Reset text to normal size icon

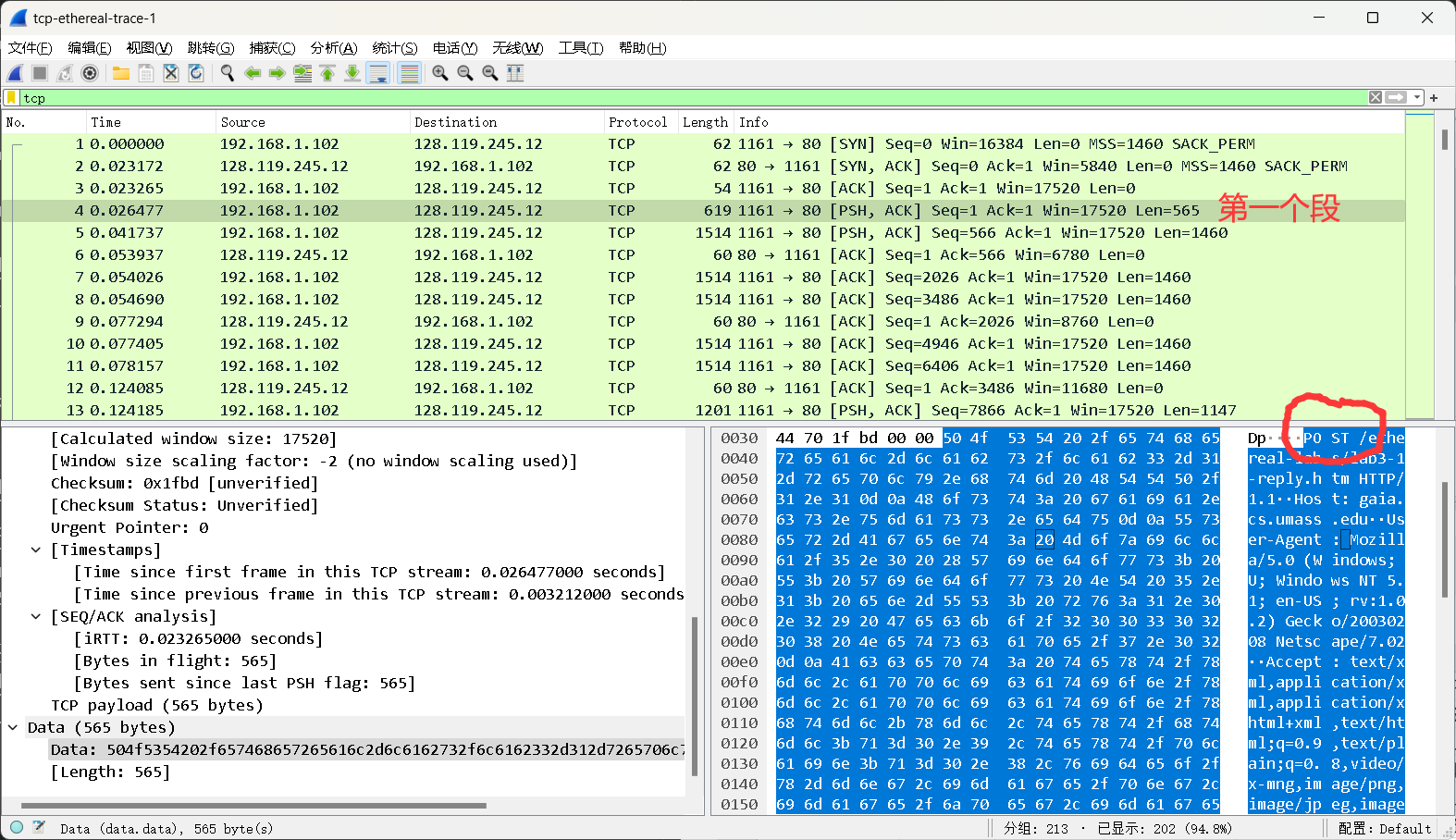pos(490,73)
